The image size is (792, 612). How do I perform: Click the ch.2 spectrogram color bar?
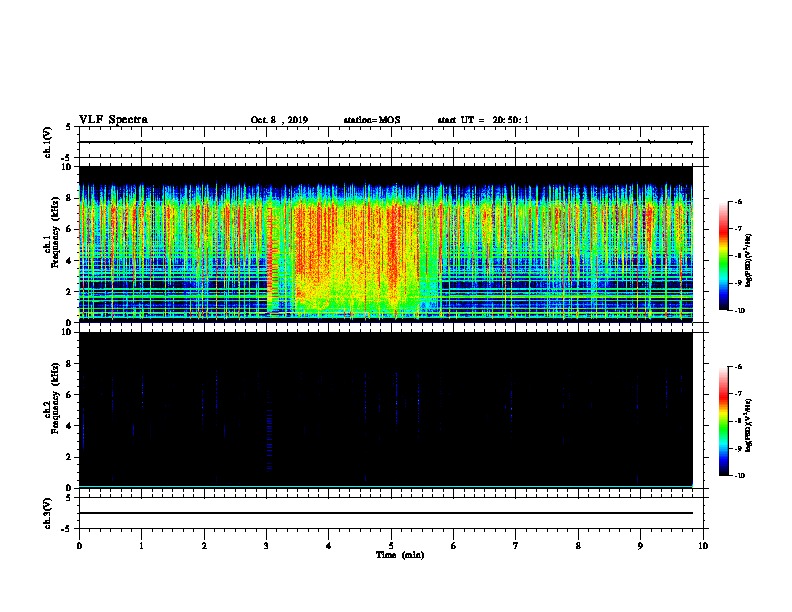coord(724,421)
